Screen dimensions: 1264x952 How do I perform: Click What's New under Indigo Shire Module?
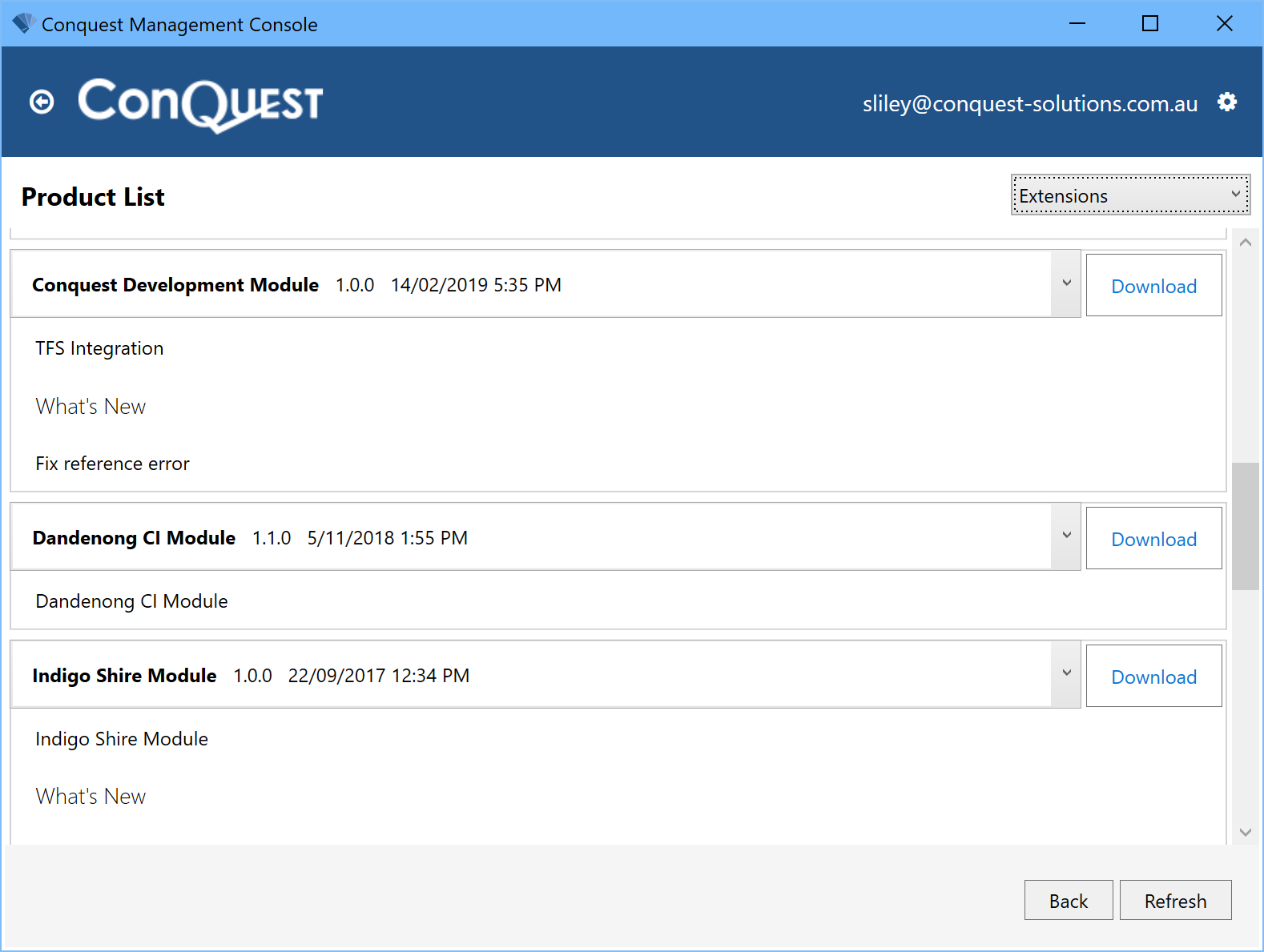click(x=91, y=797)
